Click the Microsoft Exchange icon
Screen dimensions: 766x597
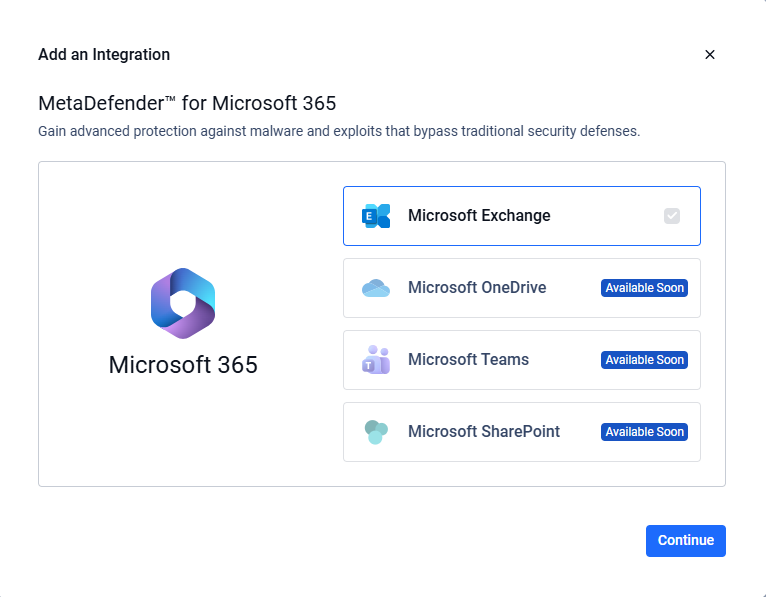tap(376, 216)
